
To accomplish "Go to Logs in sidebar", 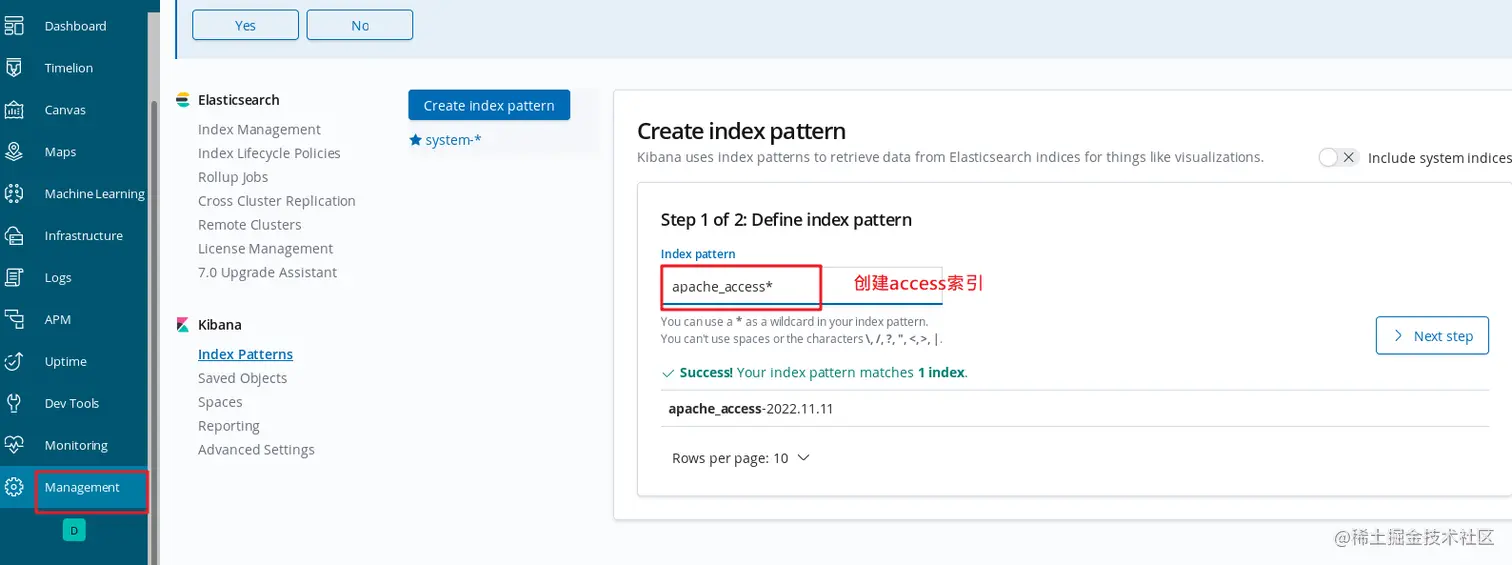I will (x=58, y=278).
